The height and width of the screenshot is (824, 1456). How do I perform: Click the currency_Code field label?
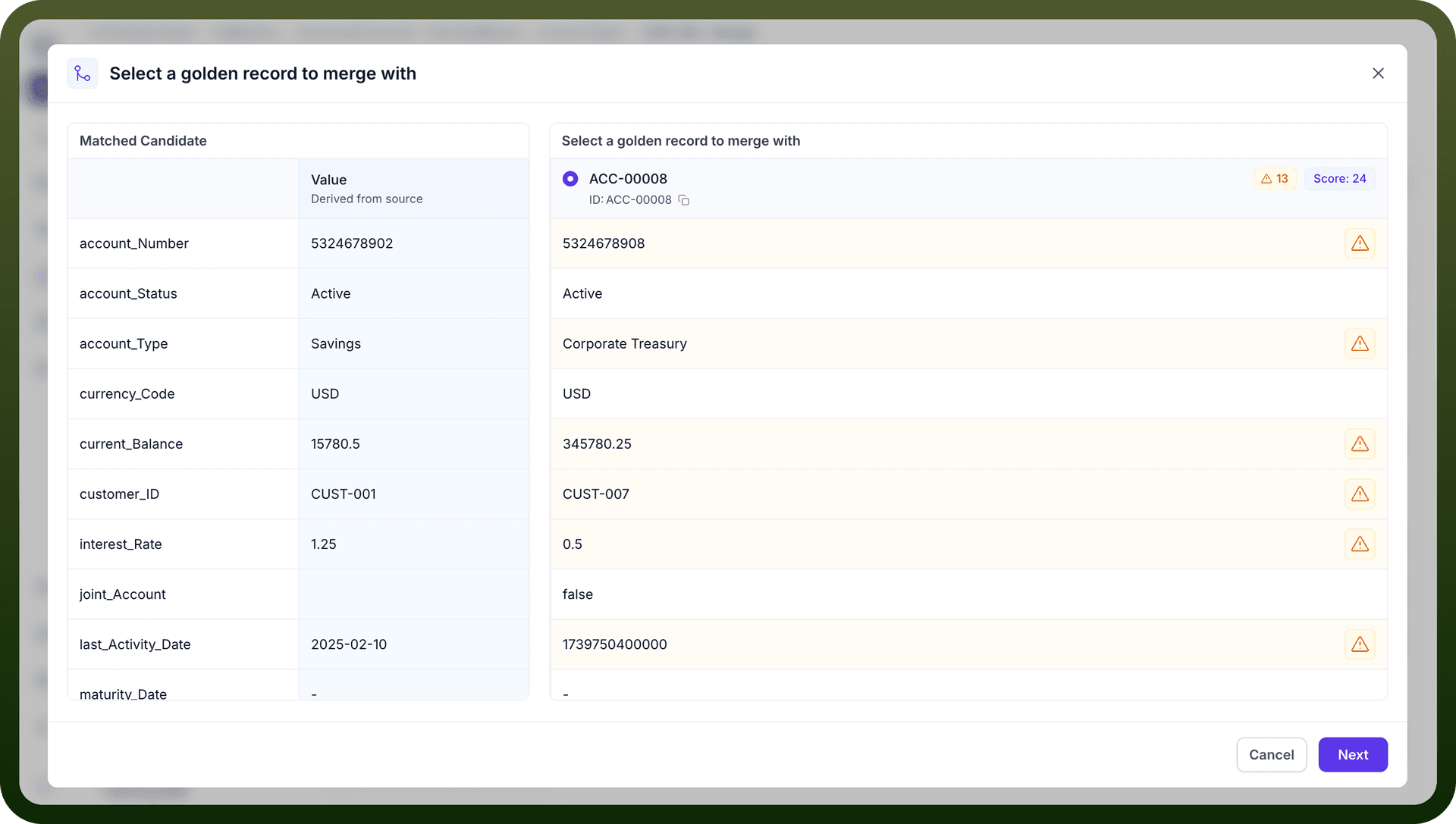click(x=127, y=393)
